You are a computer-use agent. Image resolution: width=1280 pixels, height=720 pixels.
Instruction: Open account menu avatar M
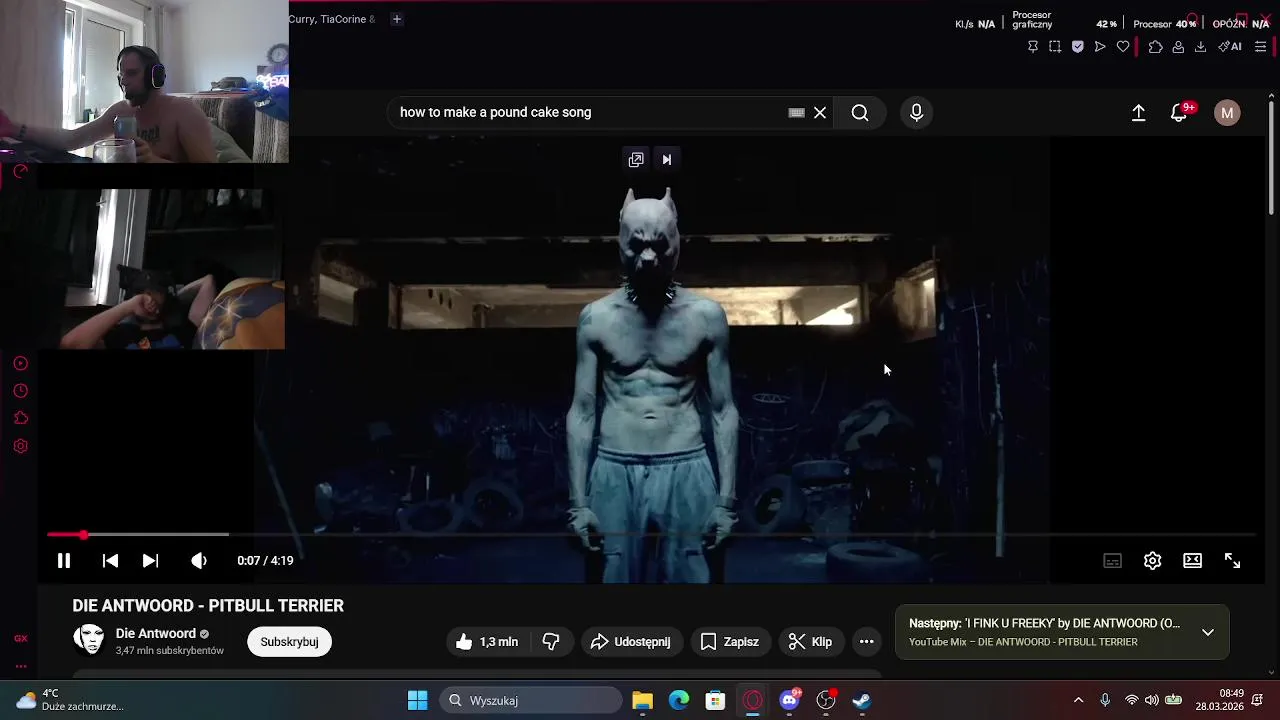point(1227,113)
